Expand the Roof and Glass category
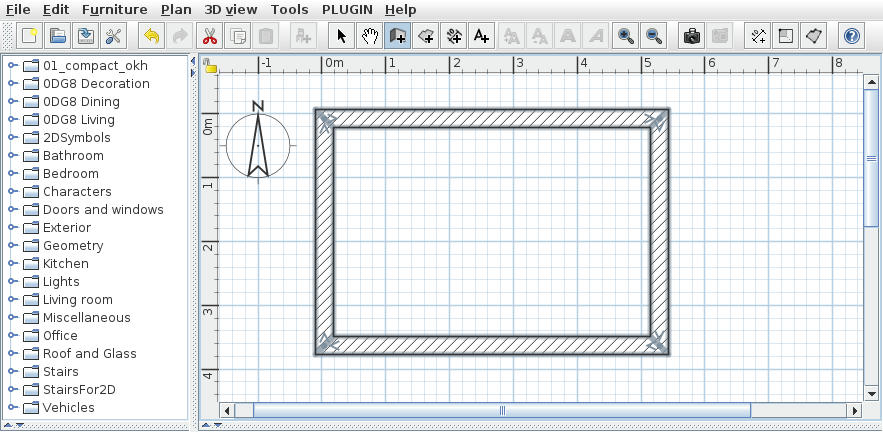This screenshot has height=432, width=883. (x=12, y=354)
